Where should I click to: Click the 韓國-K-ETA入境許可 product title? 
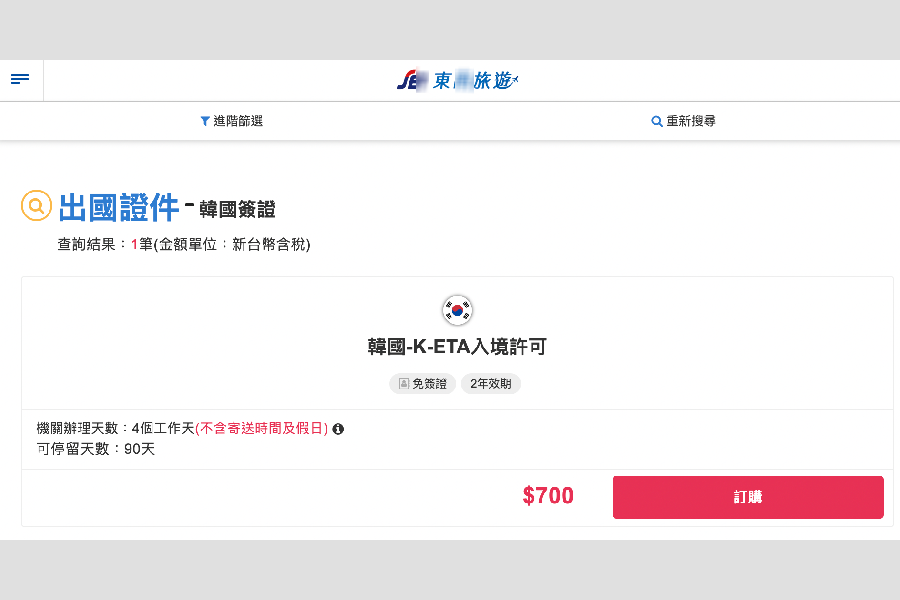457,345
